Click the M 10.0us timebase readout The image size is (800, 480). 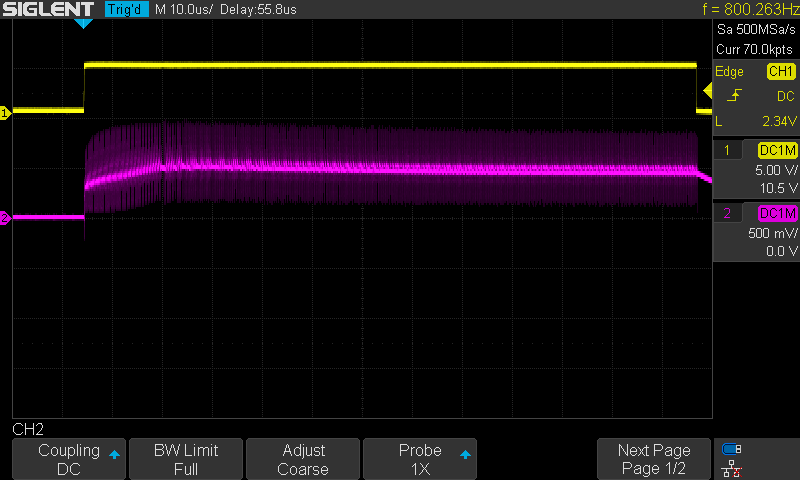coord(184,9)
